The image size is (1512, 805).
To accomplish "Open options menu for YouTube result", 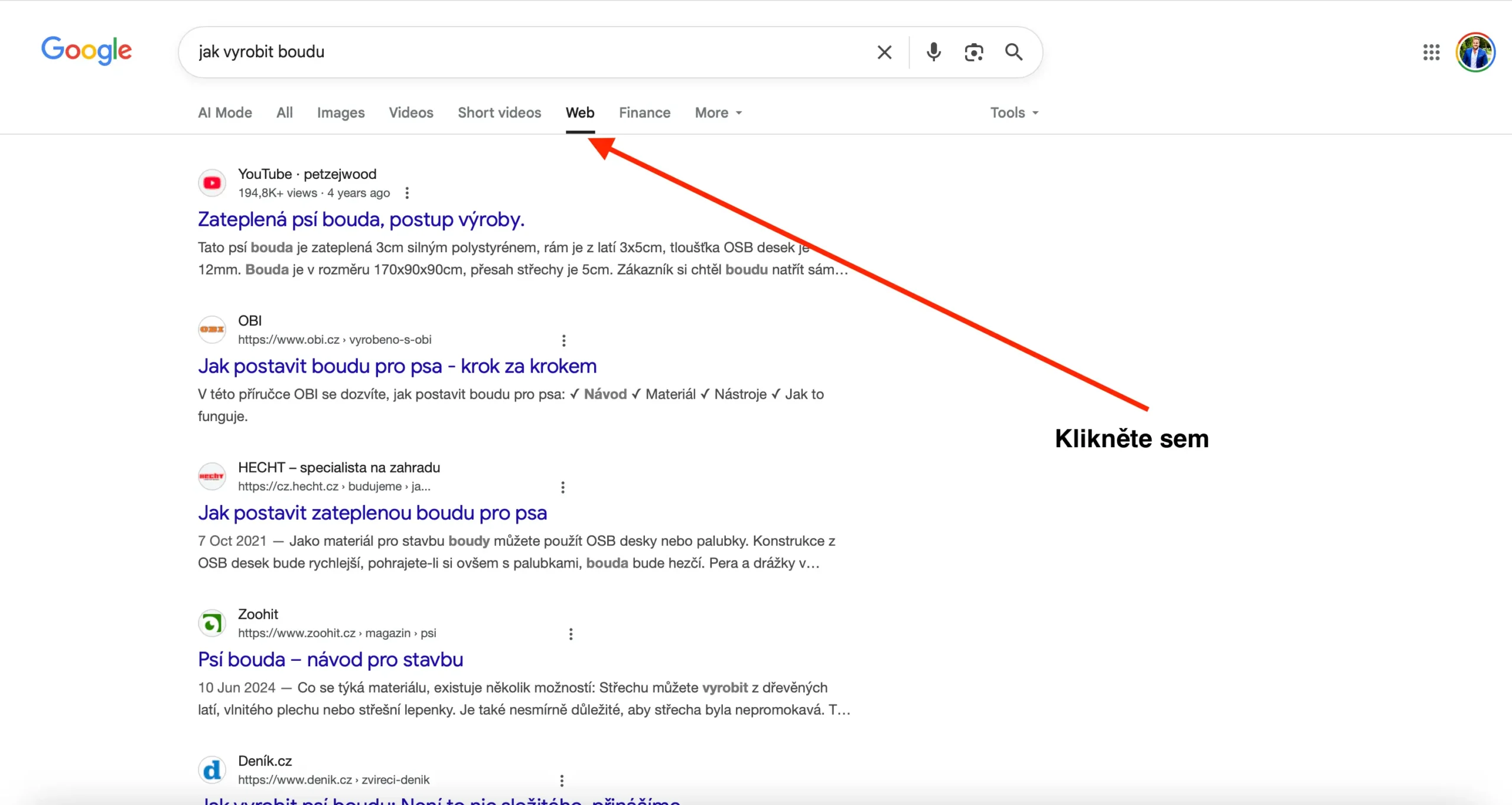I will [x=407, y=193].
